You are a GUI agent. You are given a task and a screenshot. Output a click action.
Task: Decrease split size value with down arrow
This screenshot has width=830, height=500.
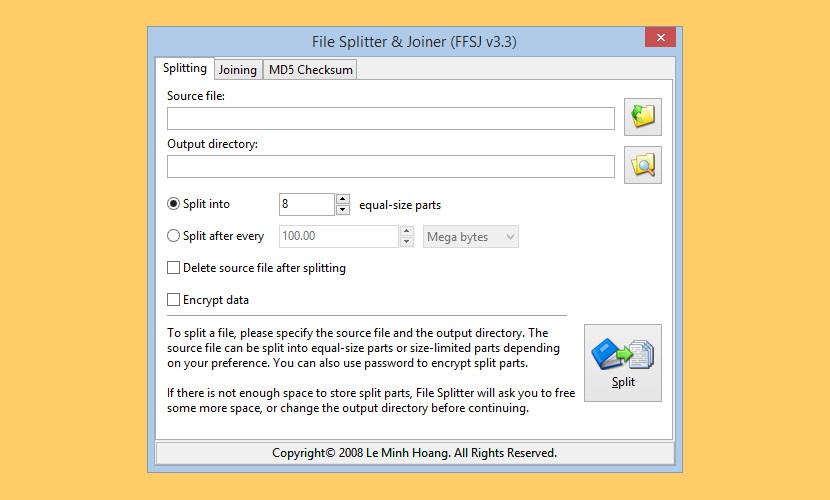[x=407, y=241]
